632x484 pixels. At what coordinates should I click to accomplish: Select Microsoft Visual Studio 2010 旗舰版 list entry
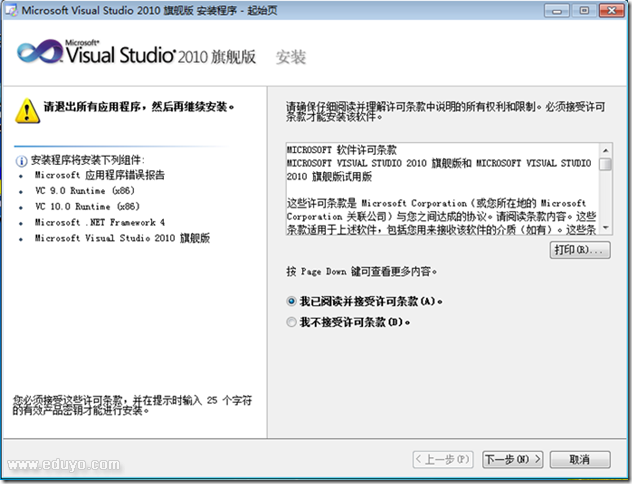(122, 238)
